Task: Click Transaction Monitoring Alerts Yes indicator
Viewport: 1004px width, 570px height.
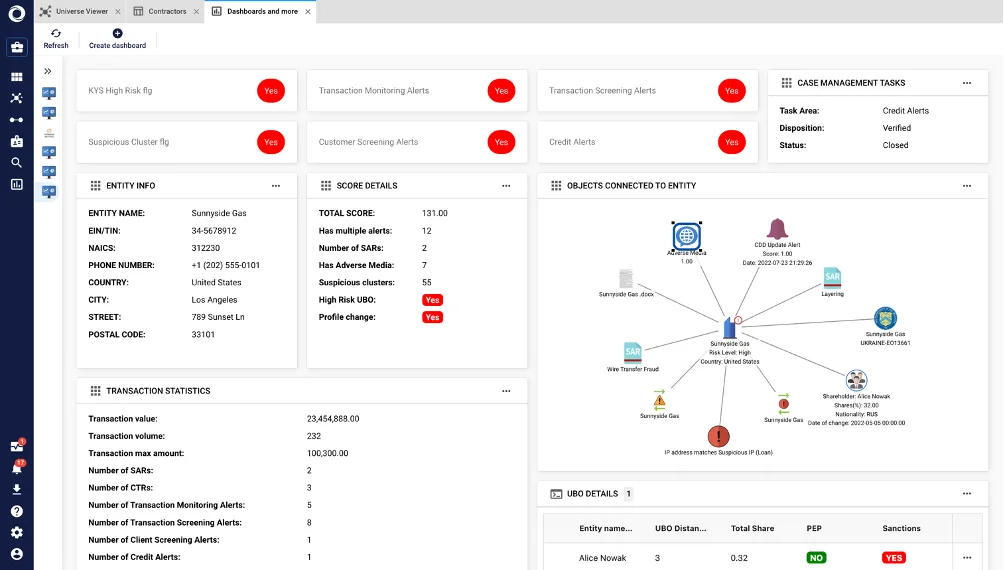Action: click(501, 91)
